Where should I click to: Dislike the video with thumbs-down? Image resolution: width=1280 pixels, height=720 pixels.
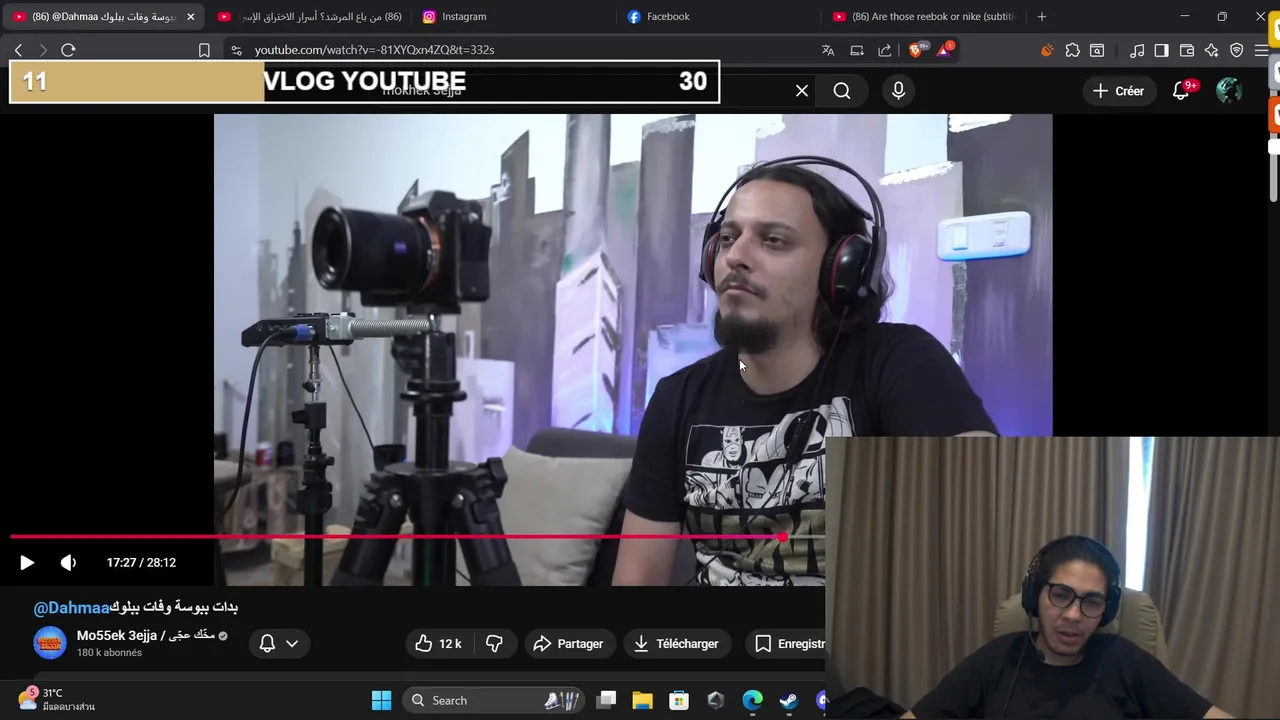pos(494,644)
